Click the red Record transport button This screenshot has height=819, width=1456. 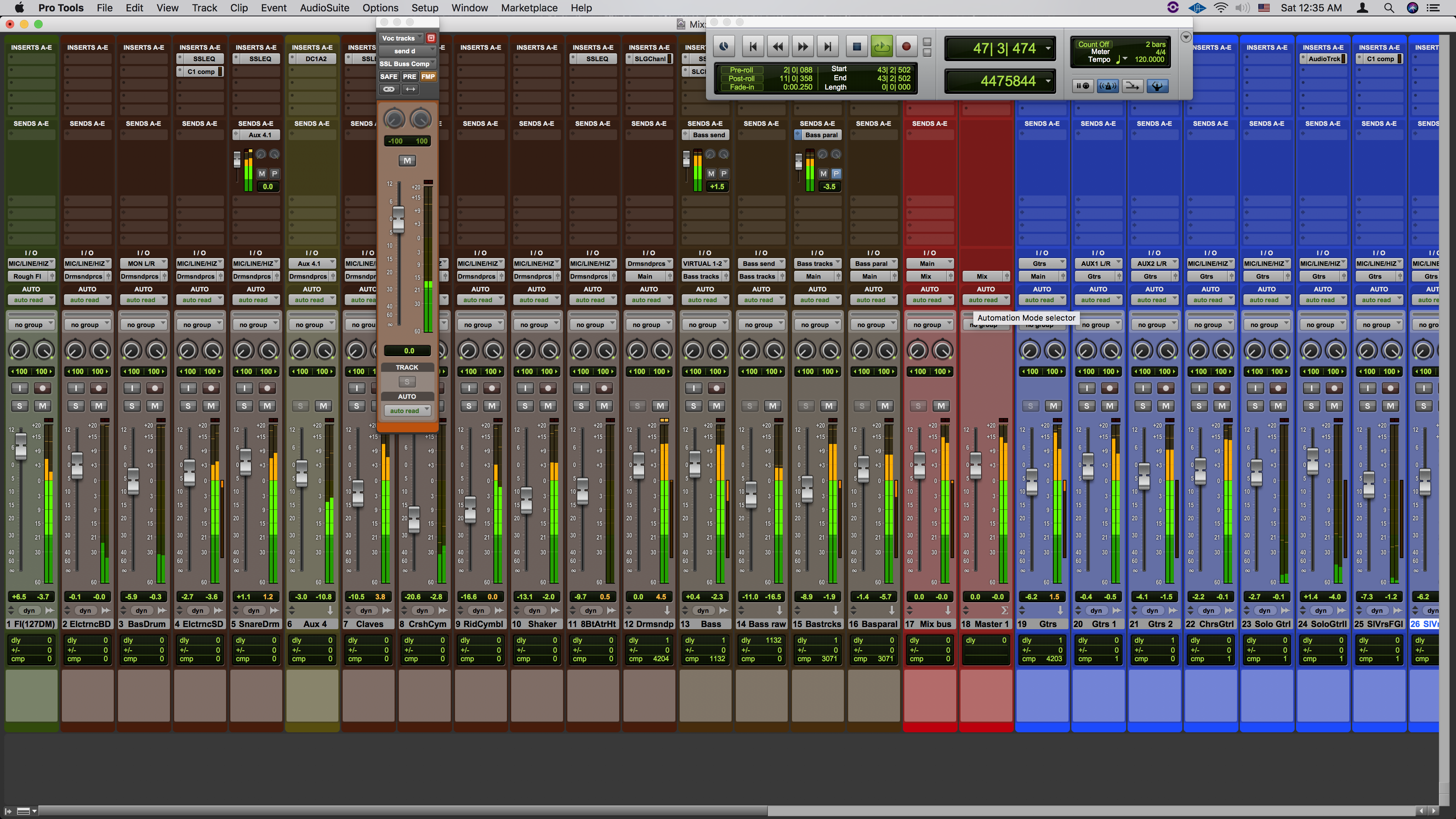click(x=906, y=47)
